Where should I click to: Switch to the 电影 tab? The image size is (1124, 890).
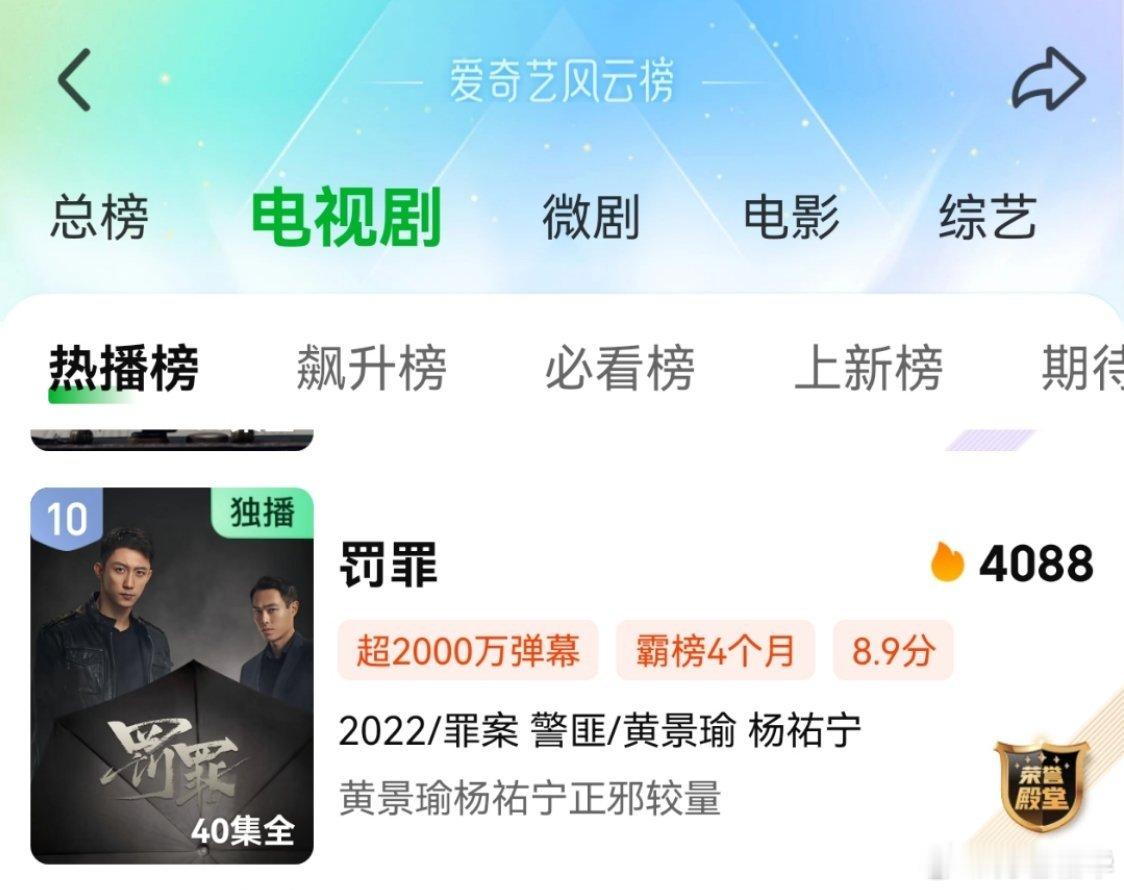coord(791,216)
